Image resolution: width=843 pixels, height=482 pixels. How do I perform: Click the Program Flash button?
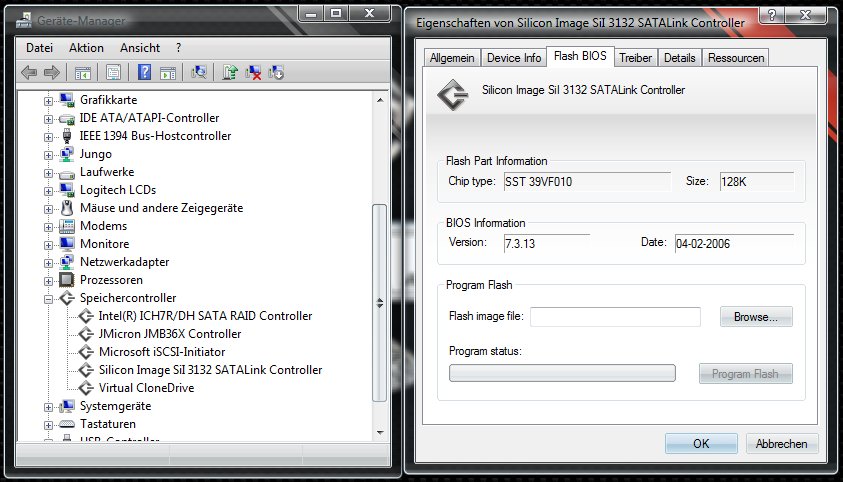pos(745,373)
